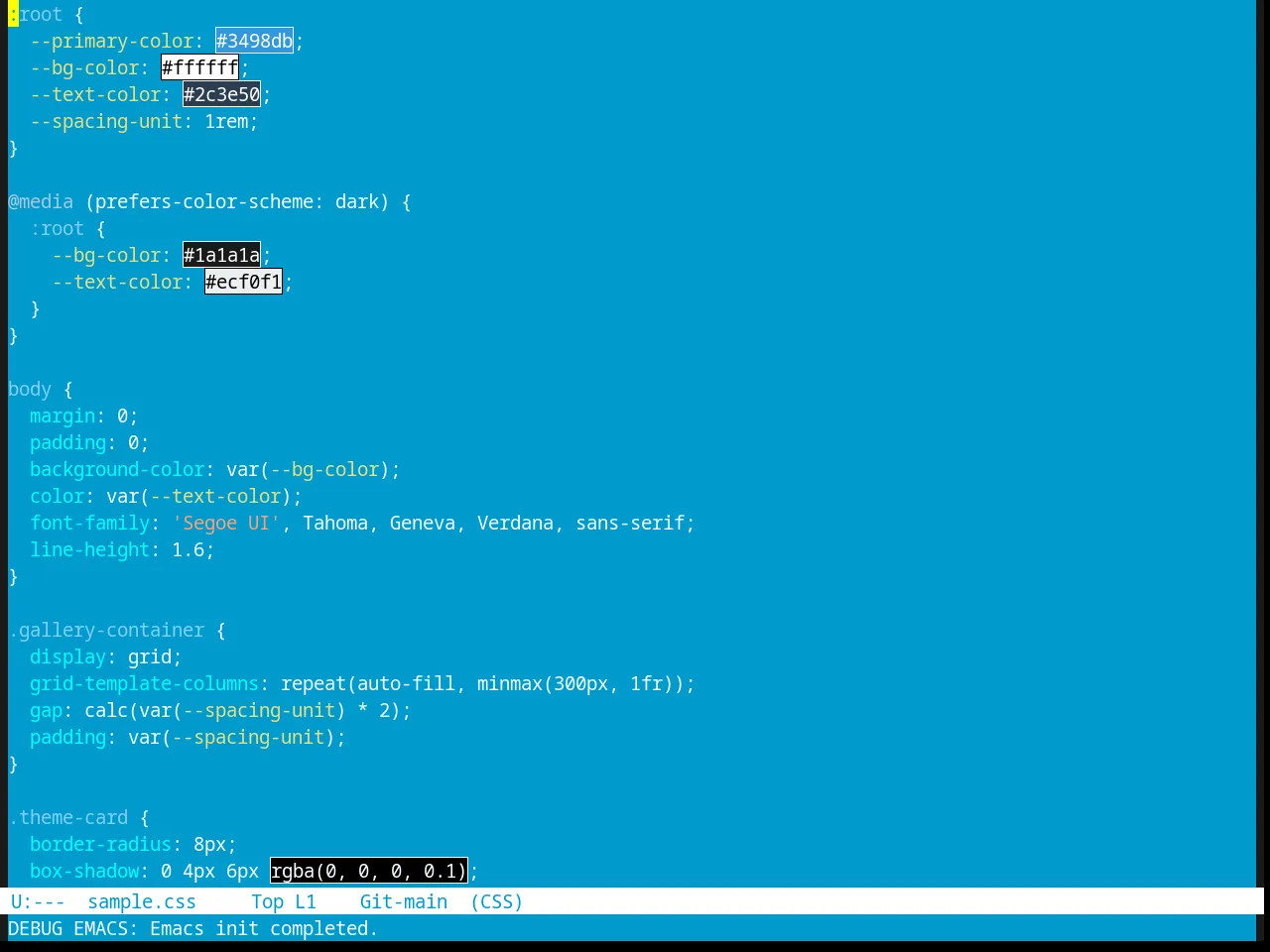Click the background-color property
Viewport: 1270px width, 952px height.
(x=117, y=469)
